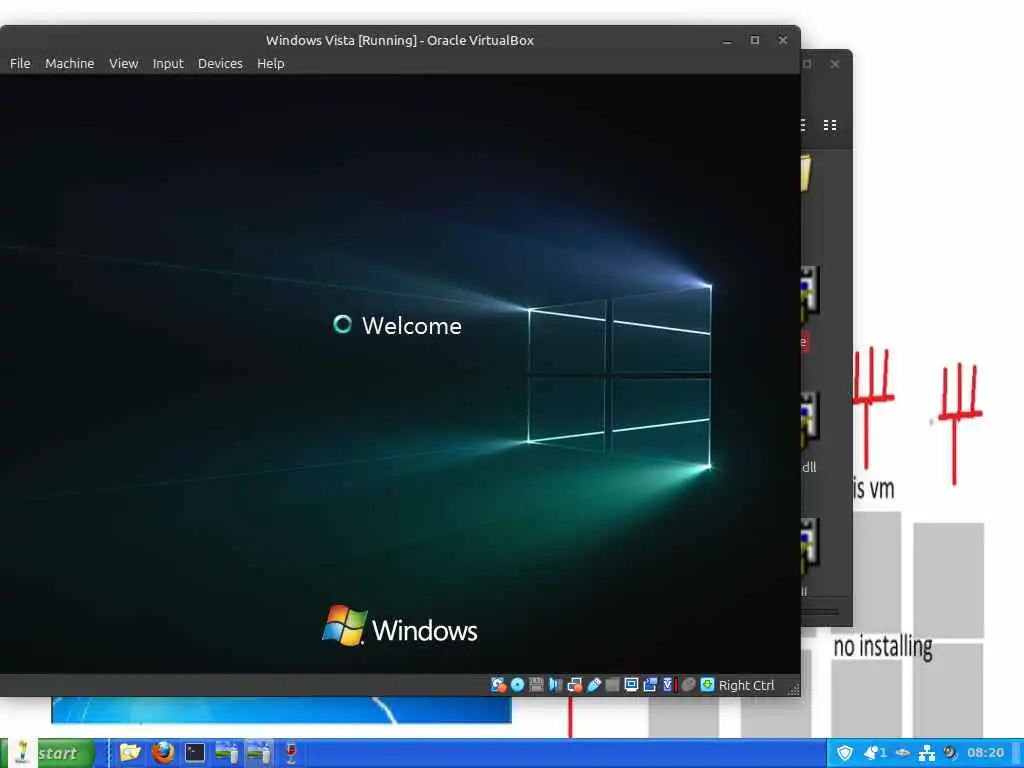This screenshot has height=768, width=1024.
Task: Open the Machine menu
Action: (69, 63)
